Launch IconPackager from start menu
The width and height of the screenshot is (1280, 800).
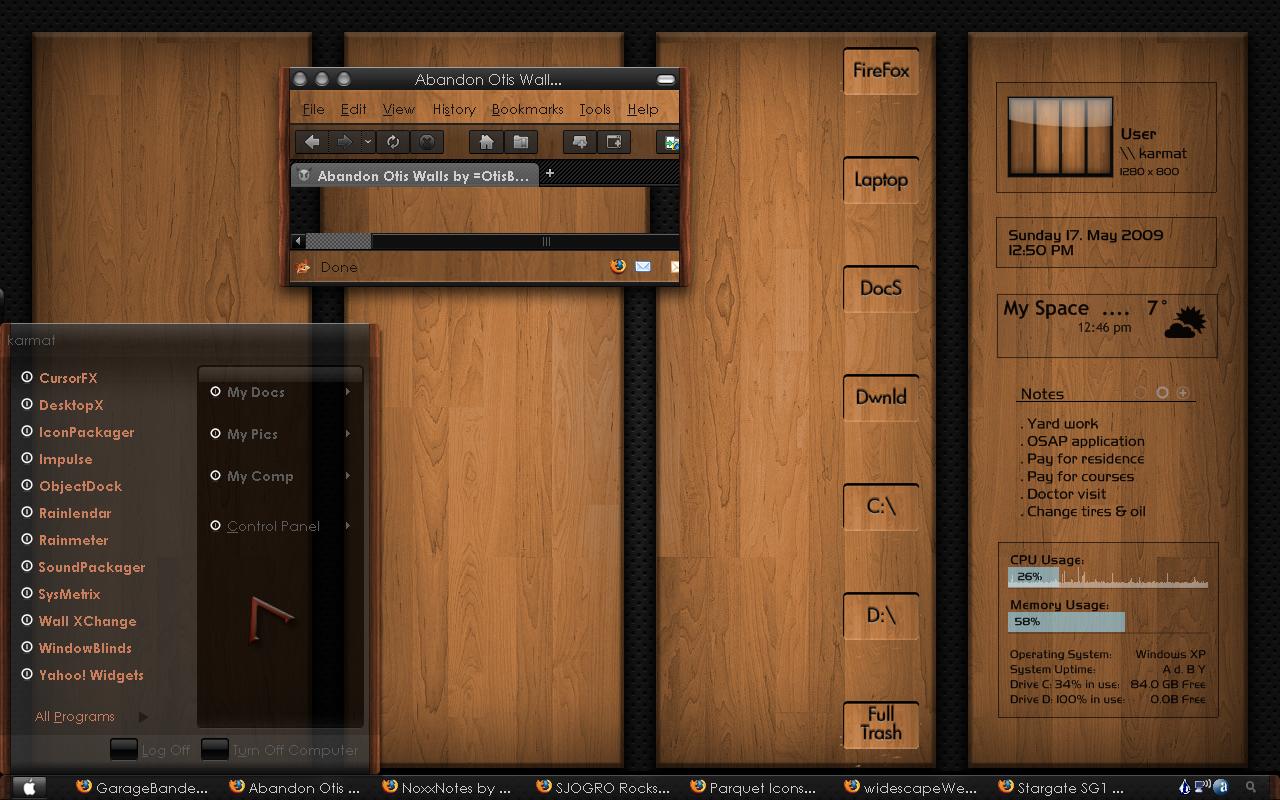86,432
